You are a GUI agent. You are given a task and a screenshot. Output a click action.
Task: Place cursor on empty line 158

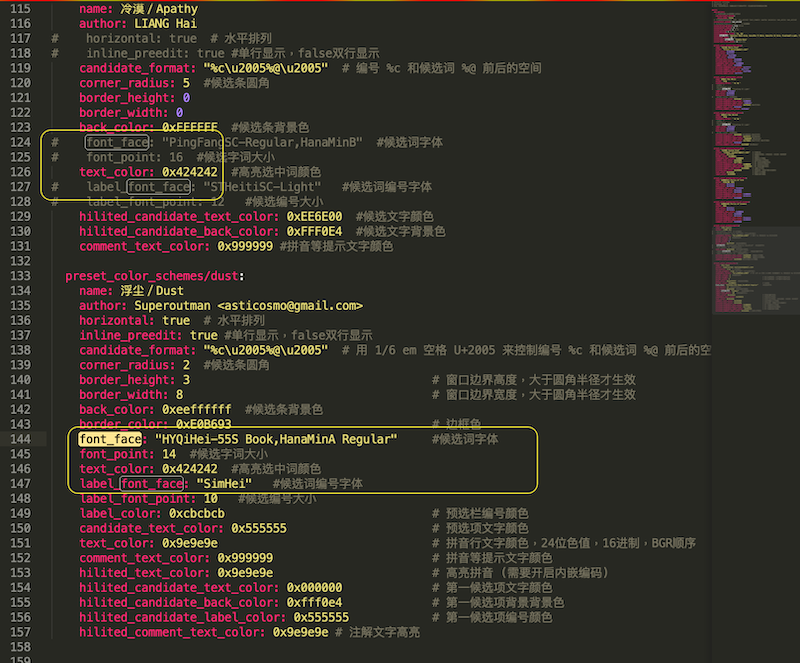pyautogui.click(x=300, y=647)
